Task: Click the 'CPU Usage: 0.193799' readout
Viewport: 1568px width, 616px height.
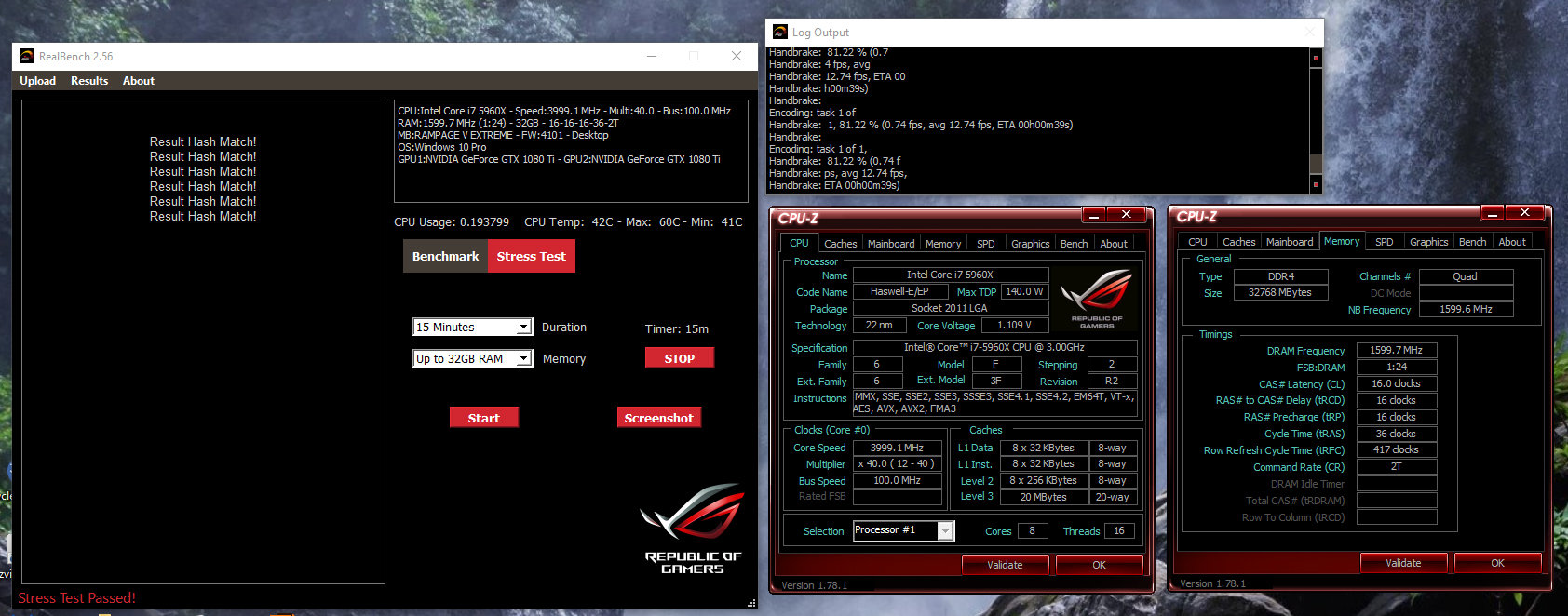Action: tap(452, 221)
